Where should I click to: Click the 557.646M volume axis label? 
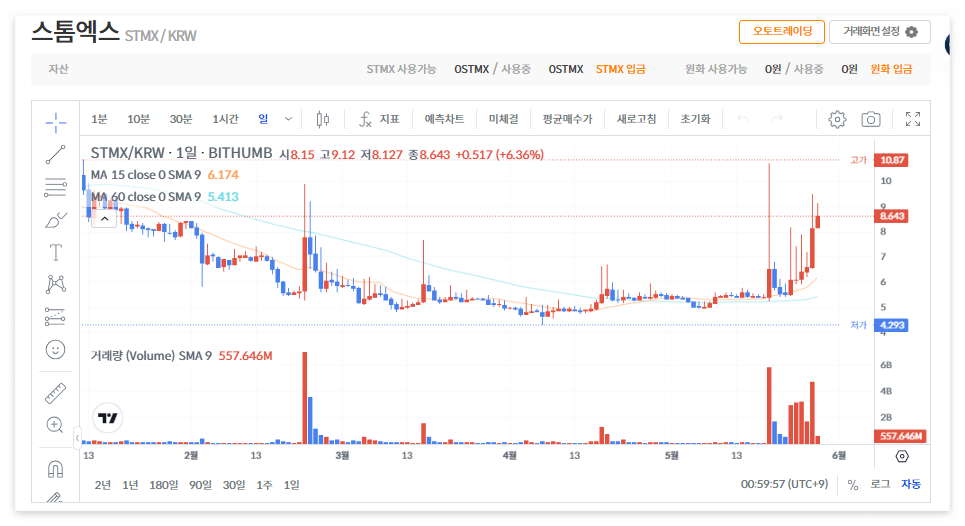pyautogui.click(x=900, y=436)
